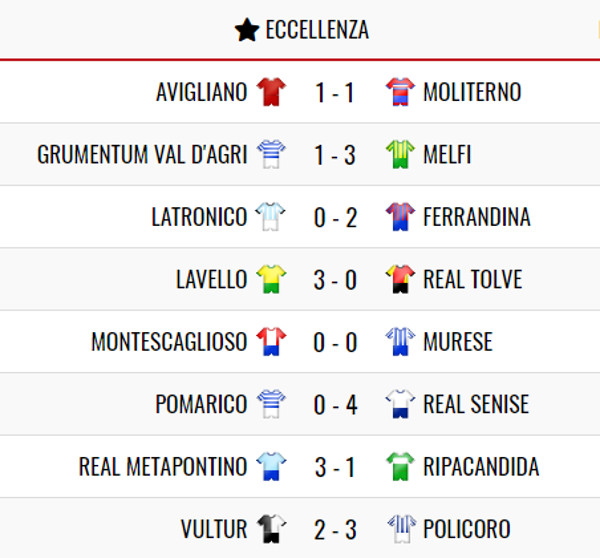Viewport: 600px width, 558px height.
Task: Click Real Senise's white-blue jersey icon
Action: point(400,404)
